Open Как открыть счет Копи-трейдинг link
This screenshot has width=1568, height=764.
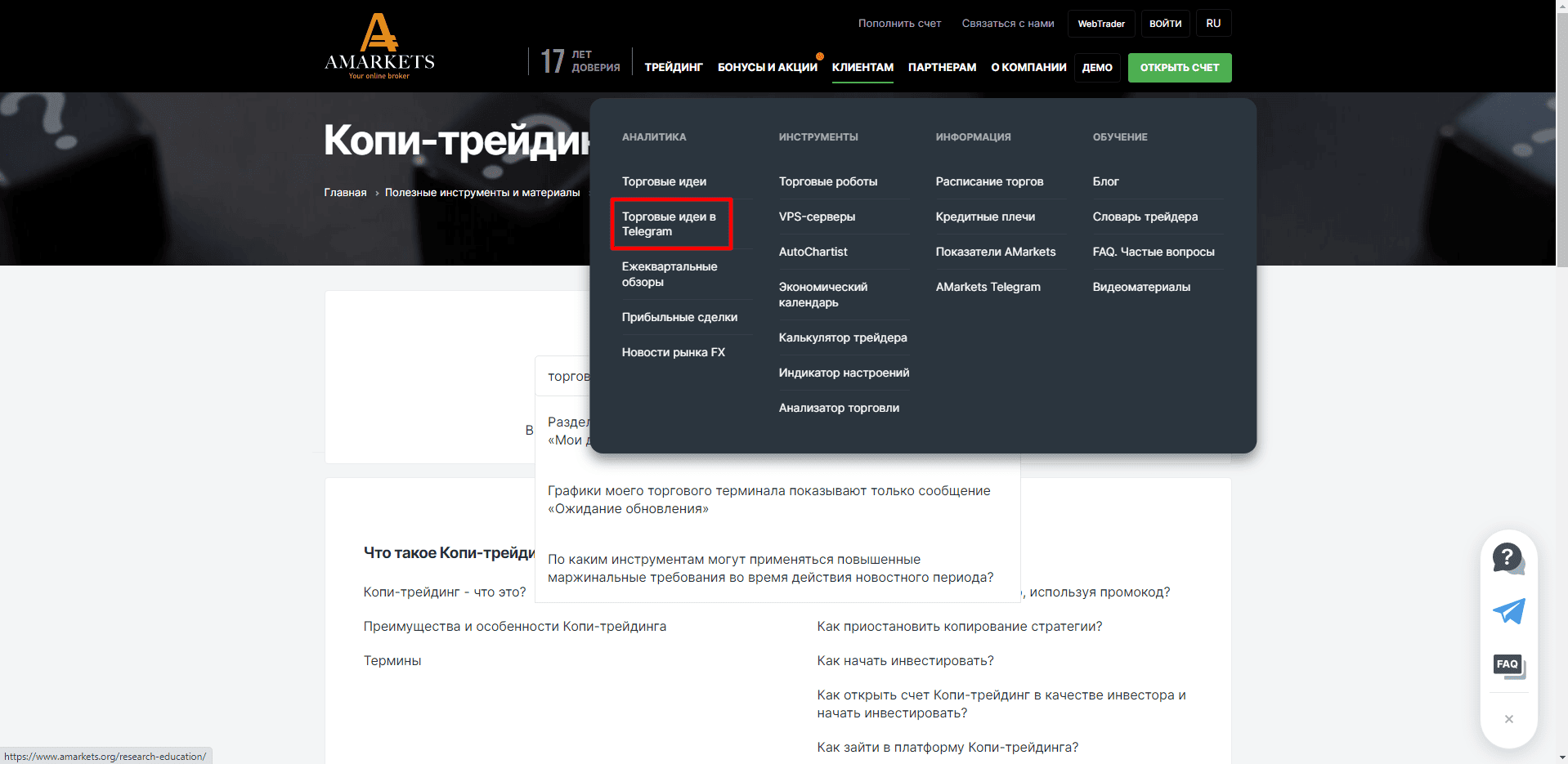click(x=1001, y=704)
